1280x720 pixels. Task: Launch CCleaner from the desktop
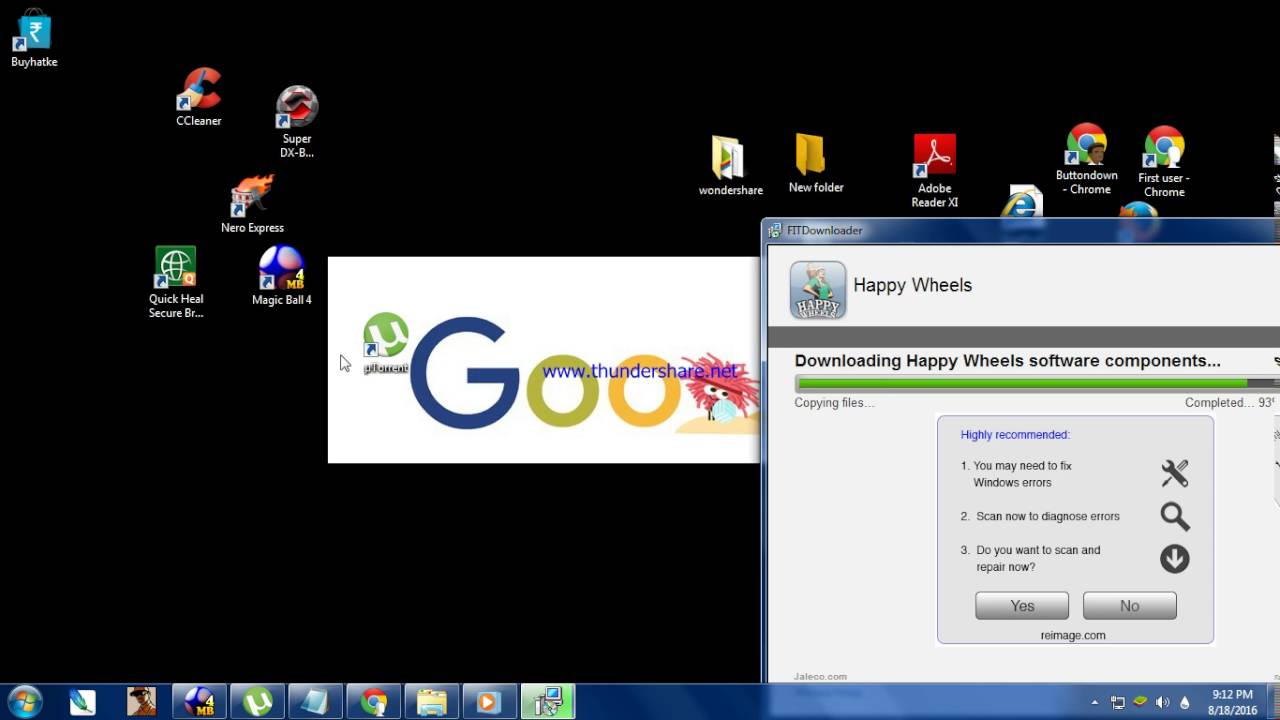(199, 97)
